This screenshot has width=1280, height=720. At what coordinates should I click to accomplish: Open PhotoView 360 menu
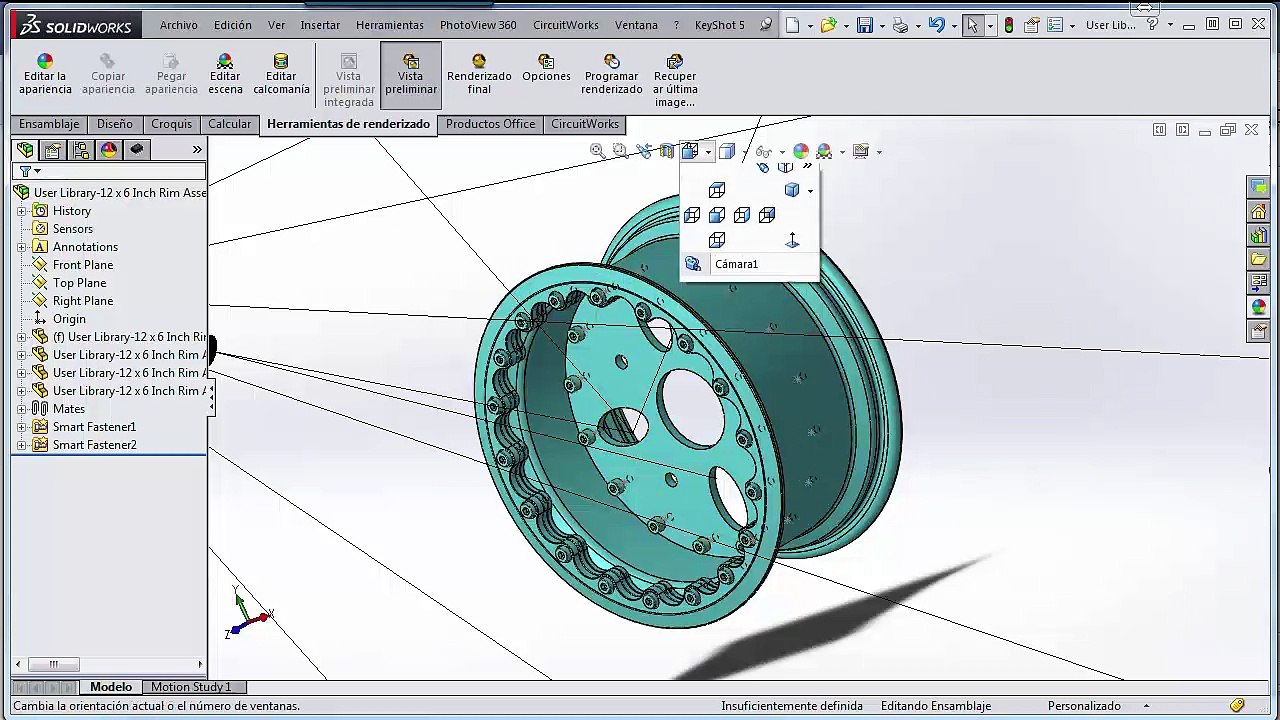coord(478,25)
